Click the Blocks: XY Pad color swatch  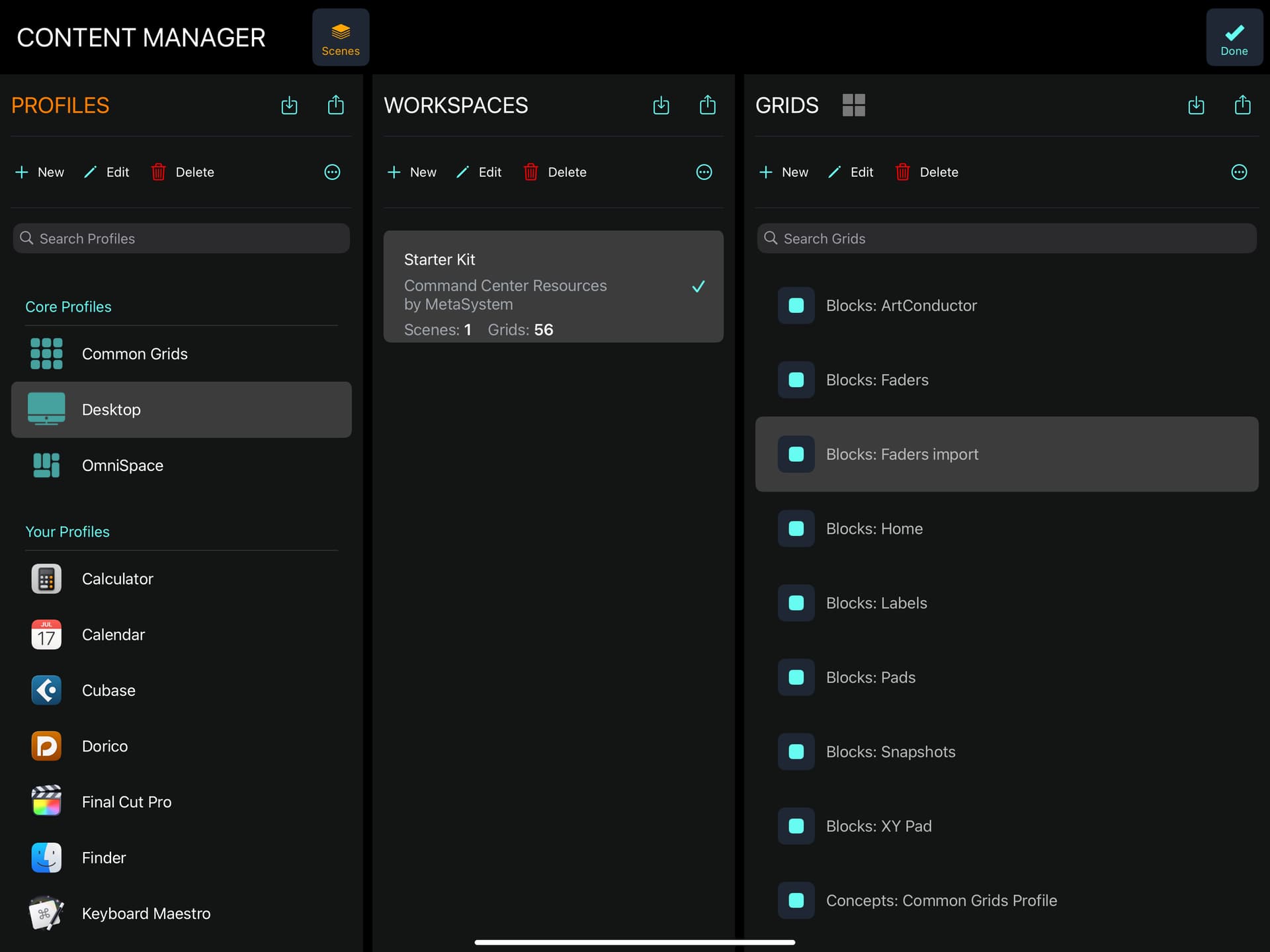click(796, 826)
